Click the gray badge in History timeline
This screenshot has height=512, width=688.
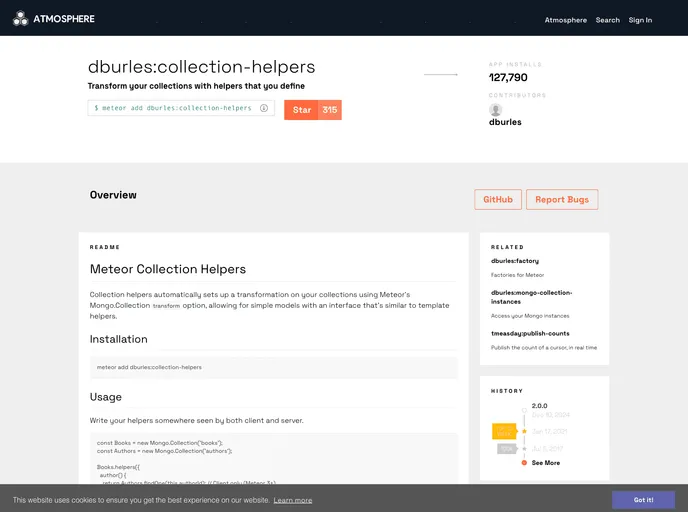tap(507, 449)
